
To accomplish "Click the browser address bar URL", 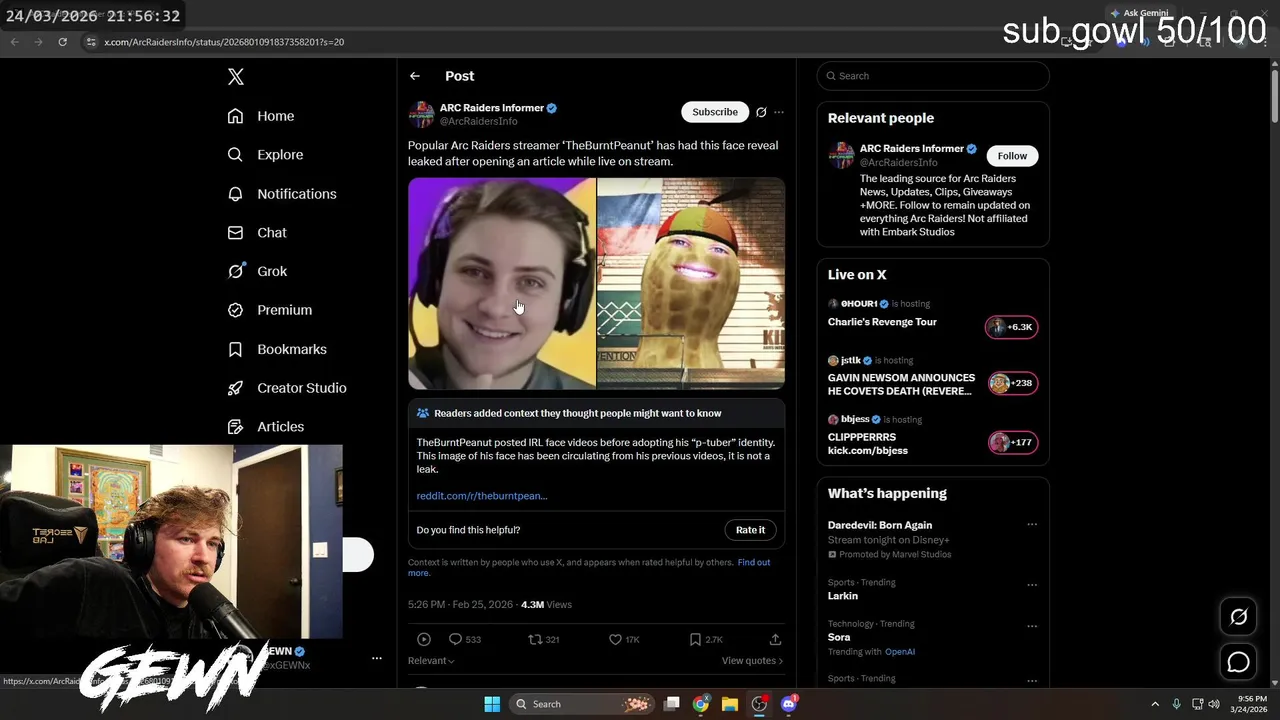I will point(224,42).
